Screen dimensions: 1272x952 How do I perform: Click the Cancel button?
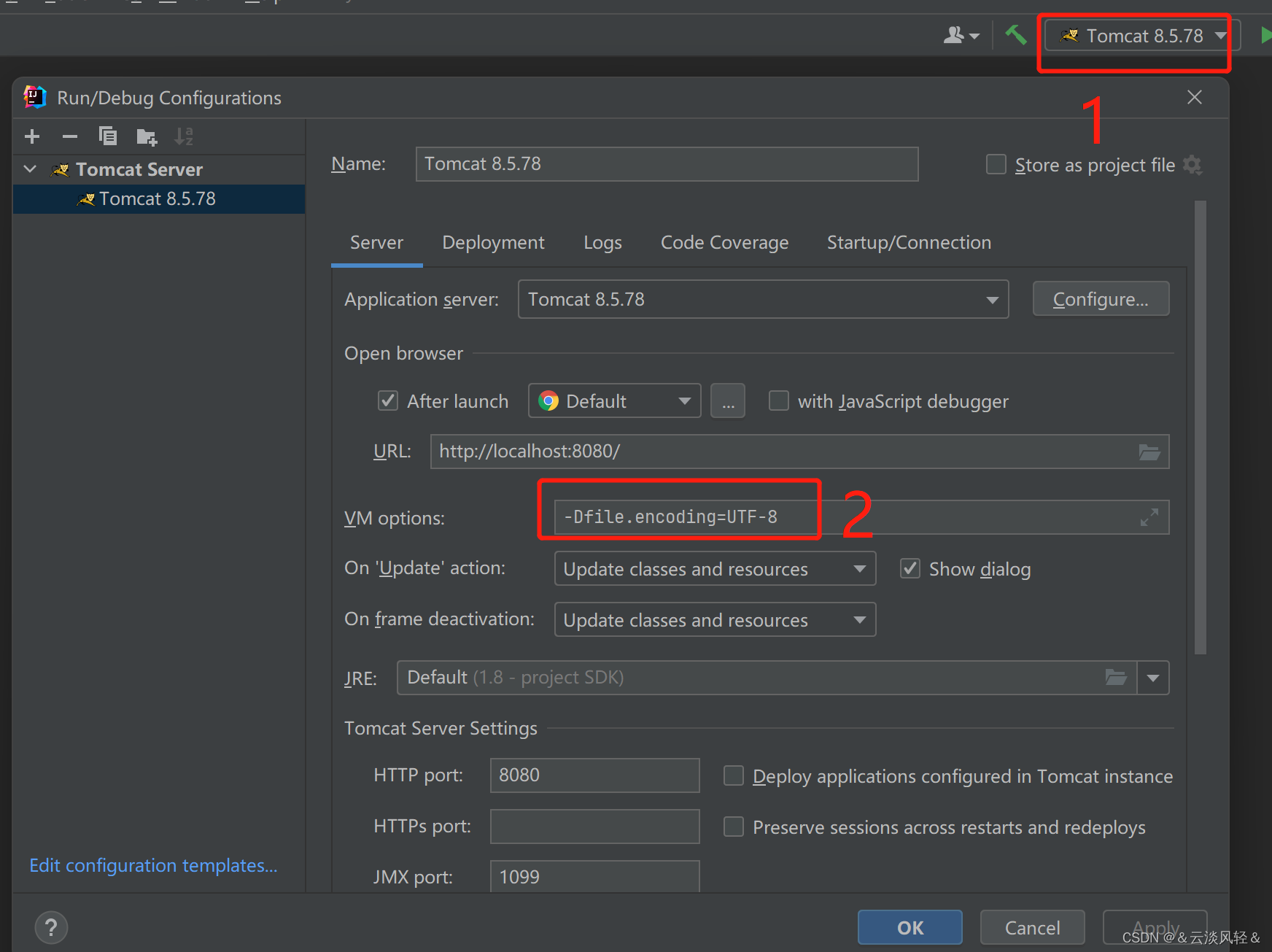click(x=1032, y=928)
